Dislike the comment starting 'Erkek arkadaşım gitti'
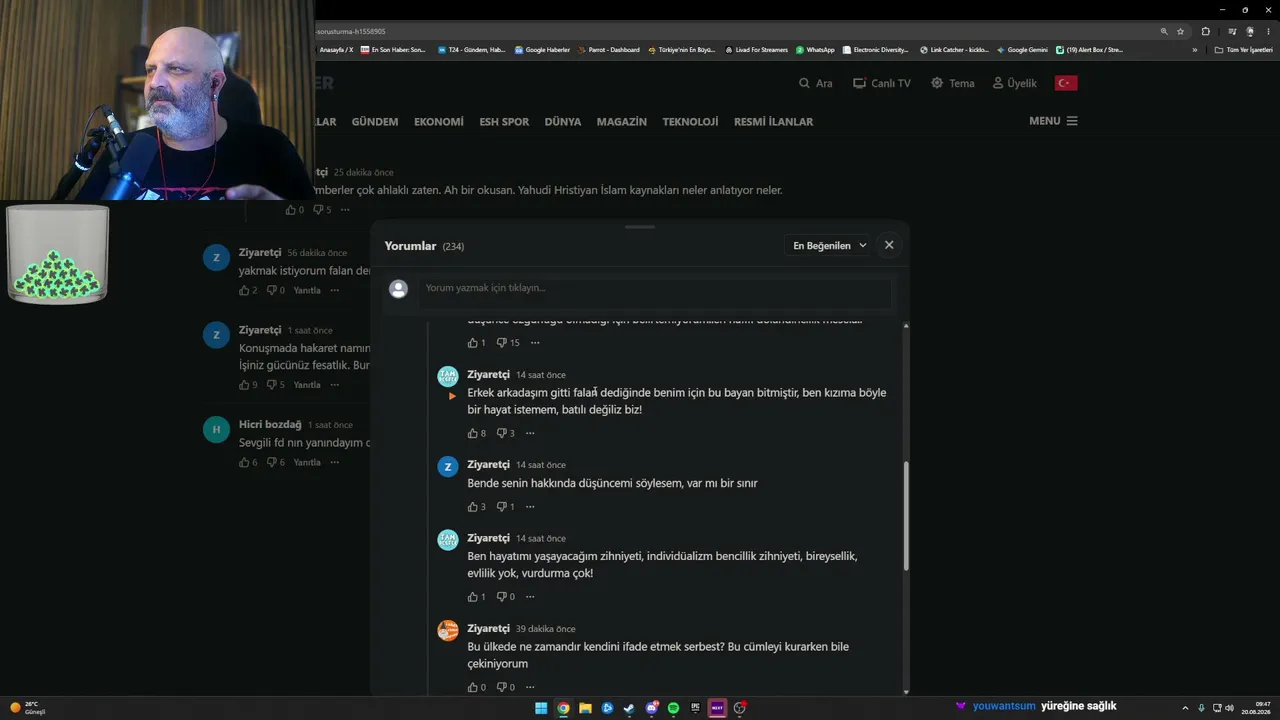 click(x=502, y=433)
